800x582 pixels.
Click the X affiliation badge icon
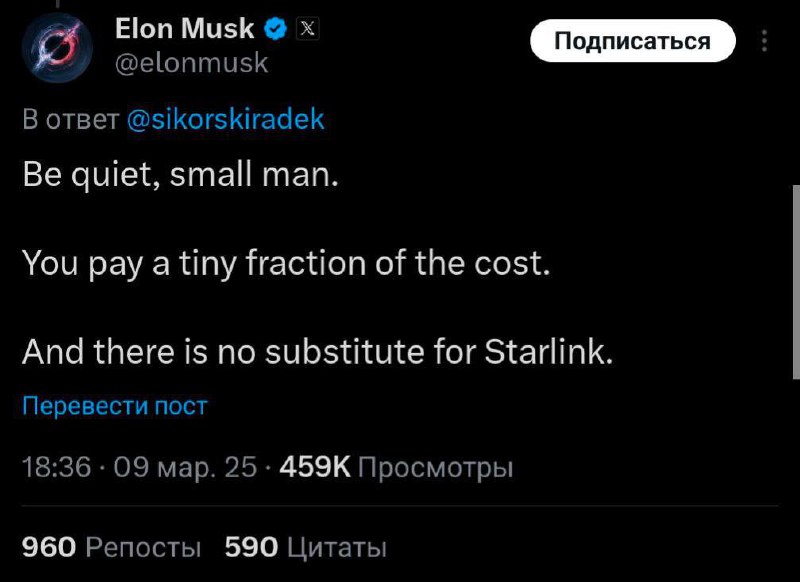coord(305,30)
